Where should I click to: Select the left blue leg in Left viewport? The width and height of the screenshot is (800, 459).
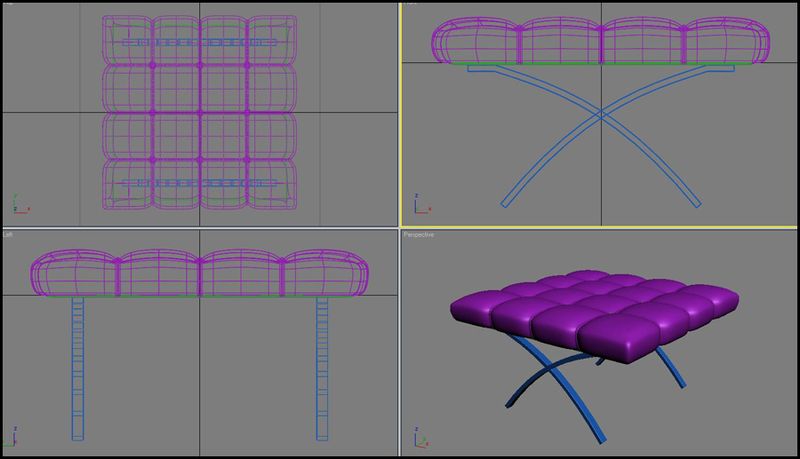pyautogui.click(x=78, y=368)
